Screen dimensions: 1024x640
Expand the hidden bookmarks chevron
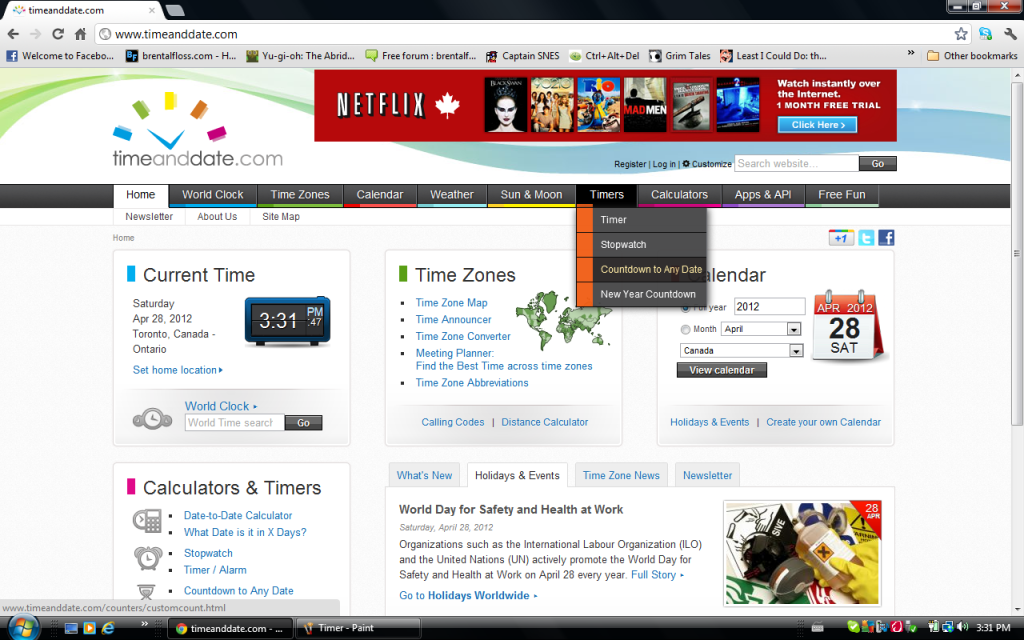(x=910, y=54)
